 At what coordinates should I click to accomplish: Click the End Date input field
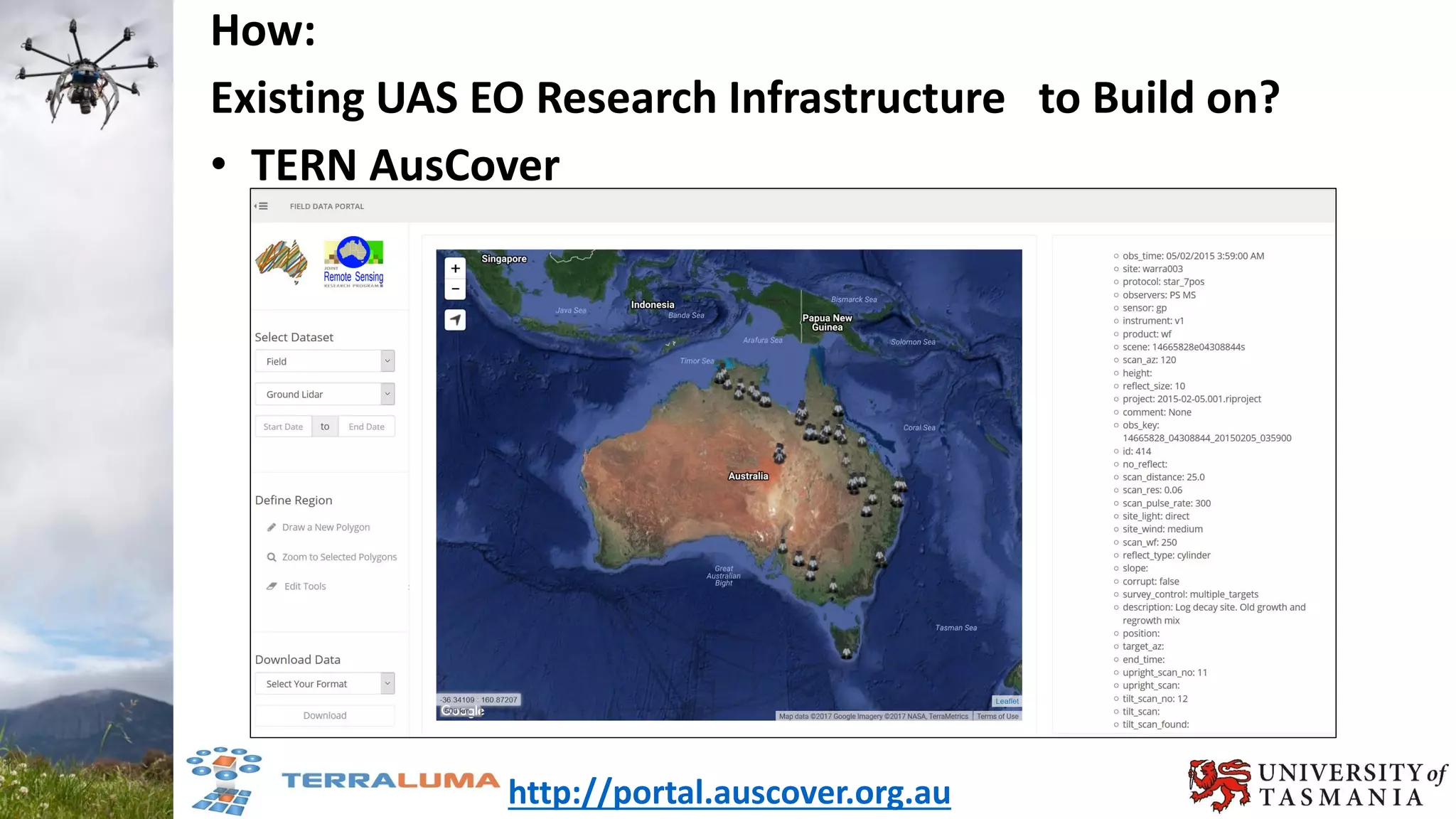366,427
